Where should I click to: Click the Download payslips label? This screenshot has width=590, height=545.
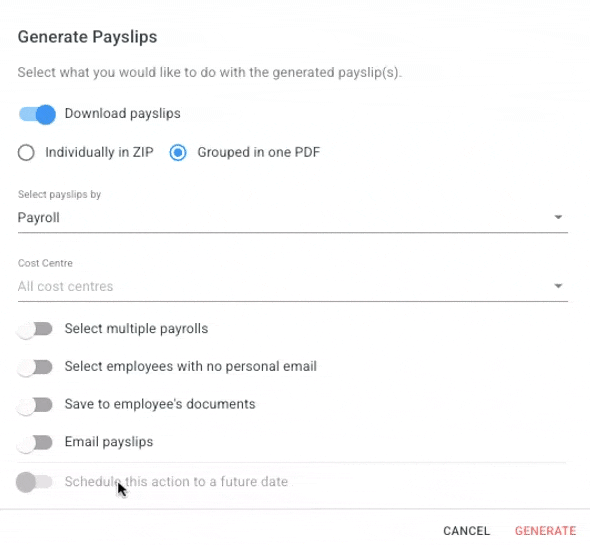[123, 113]
